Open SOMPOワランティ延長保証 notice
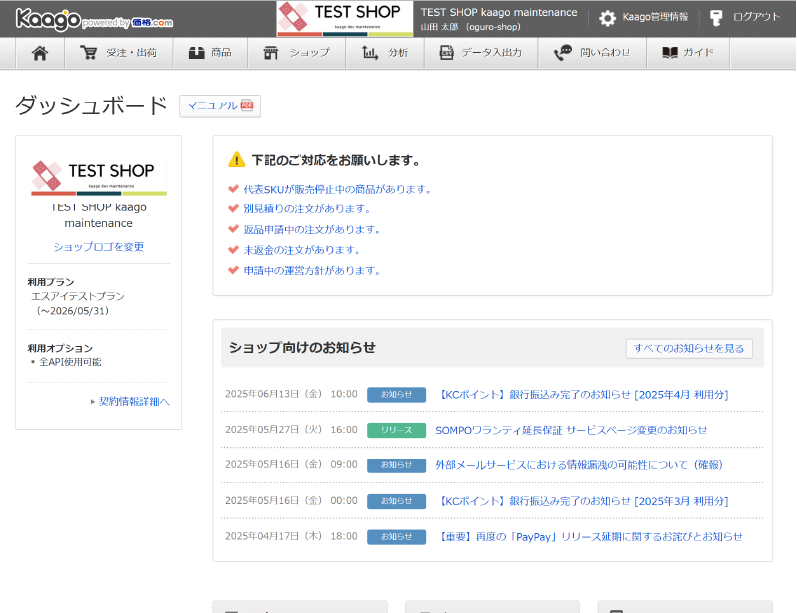Screen dimensions: 797x613 (x=571, y=430)
